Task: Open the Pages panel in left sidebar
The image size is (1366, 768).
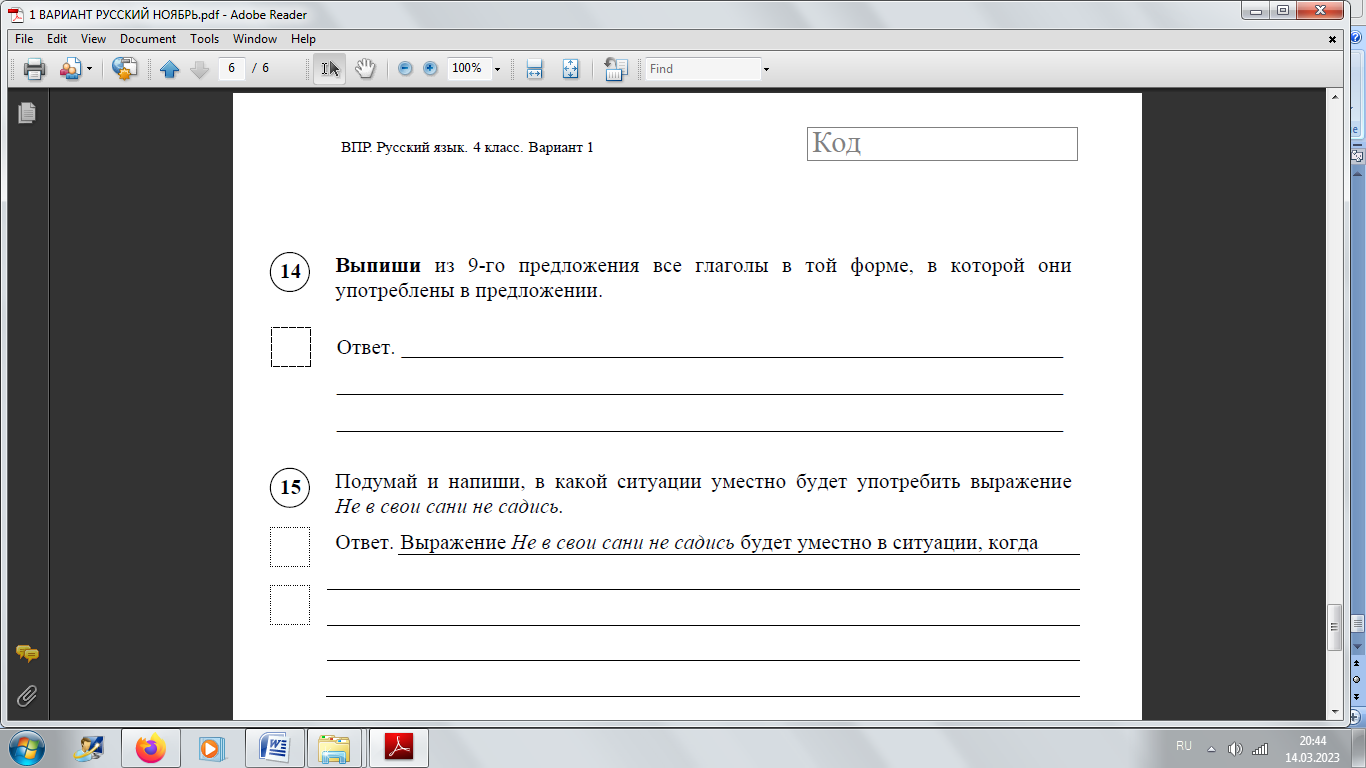Action: point(27,113)
